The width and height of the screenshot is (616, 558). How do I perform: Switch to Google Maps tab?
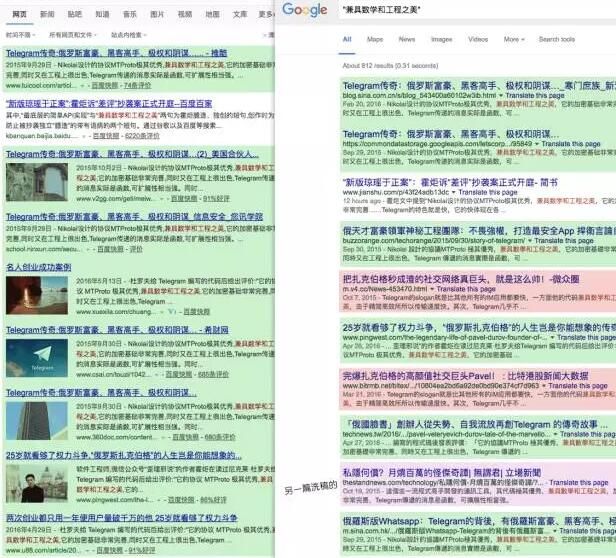tap(375, 39)
